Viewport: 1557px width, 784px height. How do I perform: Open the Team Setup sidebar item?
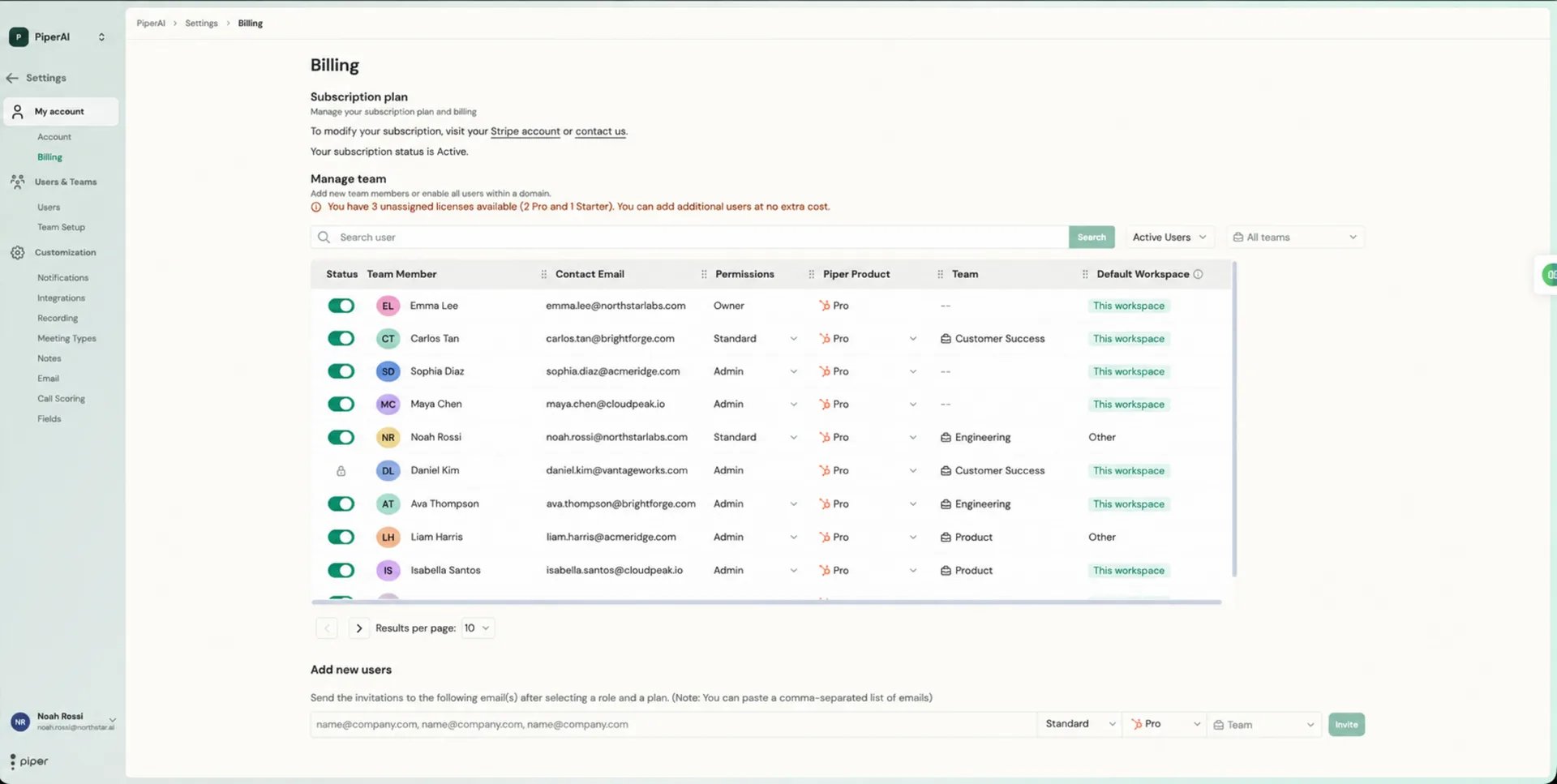click(x=61, y=227)
